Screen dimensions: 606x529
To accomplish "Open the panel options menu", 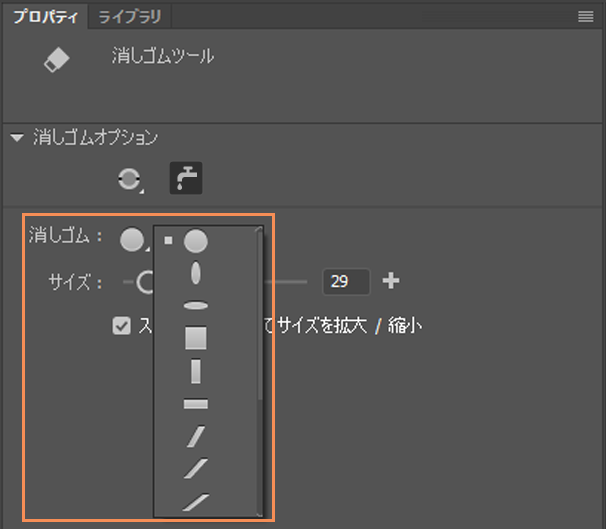I will (586, 16).
